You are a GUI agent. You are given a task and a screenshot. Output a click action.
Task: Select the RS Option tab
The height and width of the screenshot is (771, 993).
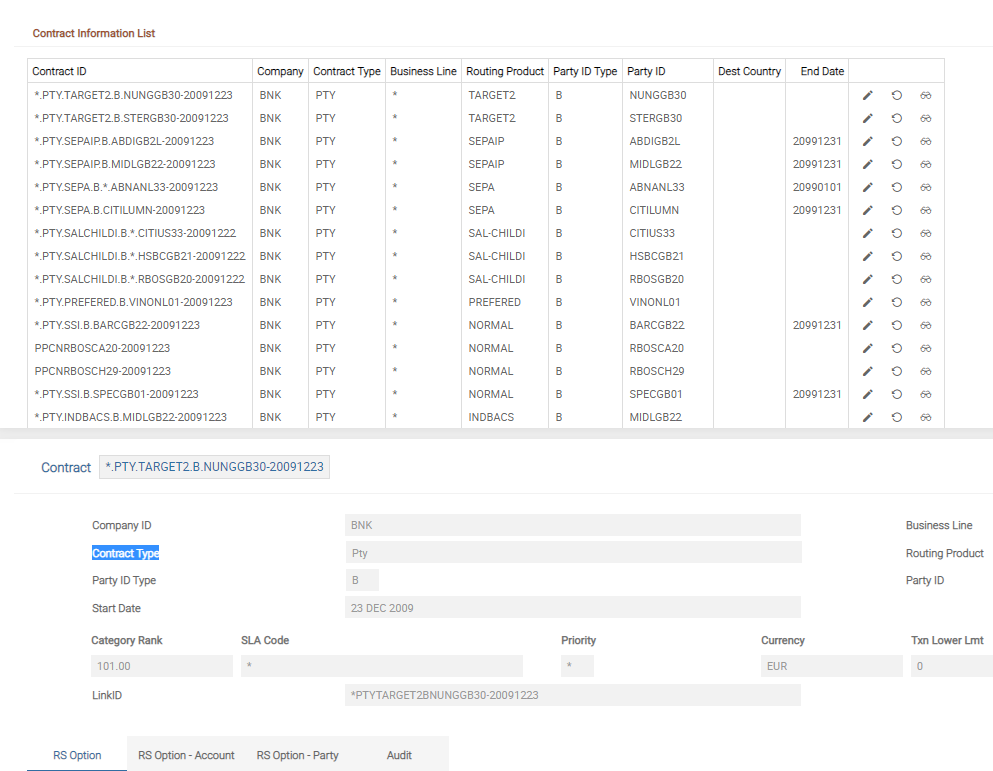click(x=77, y=755)
